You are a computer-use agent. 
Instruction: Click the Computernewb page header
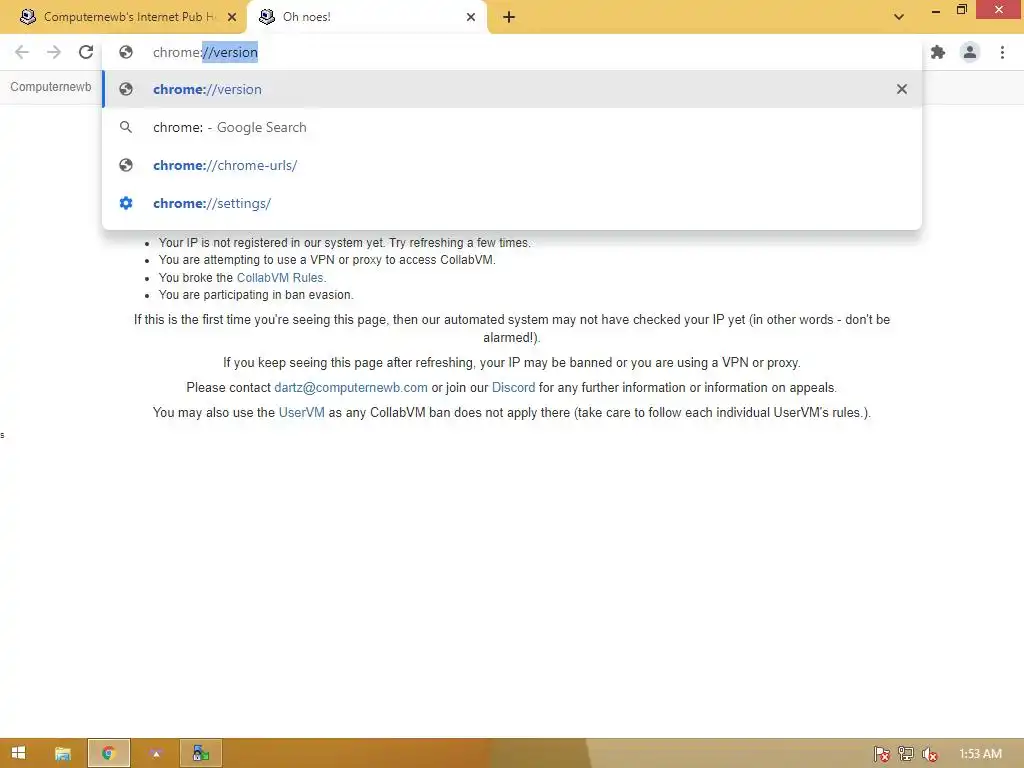tap(51, 87)
